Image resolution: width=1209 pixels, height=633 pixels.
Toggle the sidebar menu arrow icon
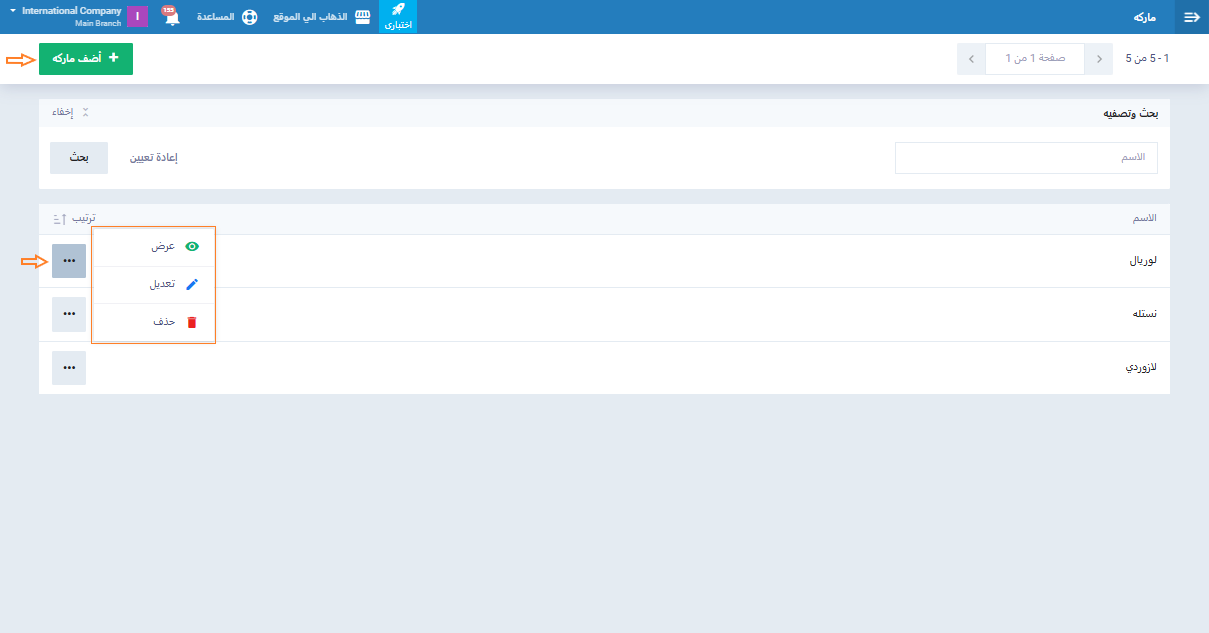tap(1191, 17)
